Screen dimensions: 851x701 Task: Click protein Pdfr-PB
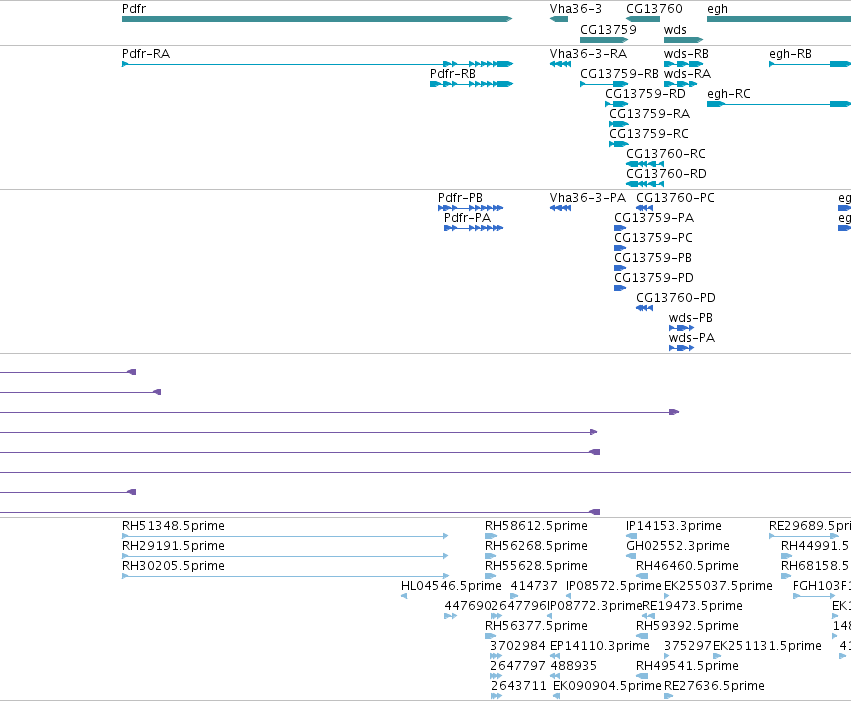coord(471,208)
